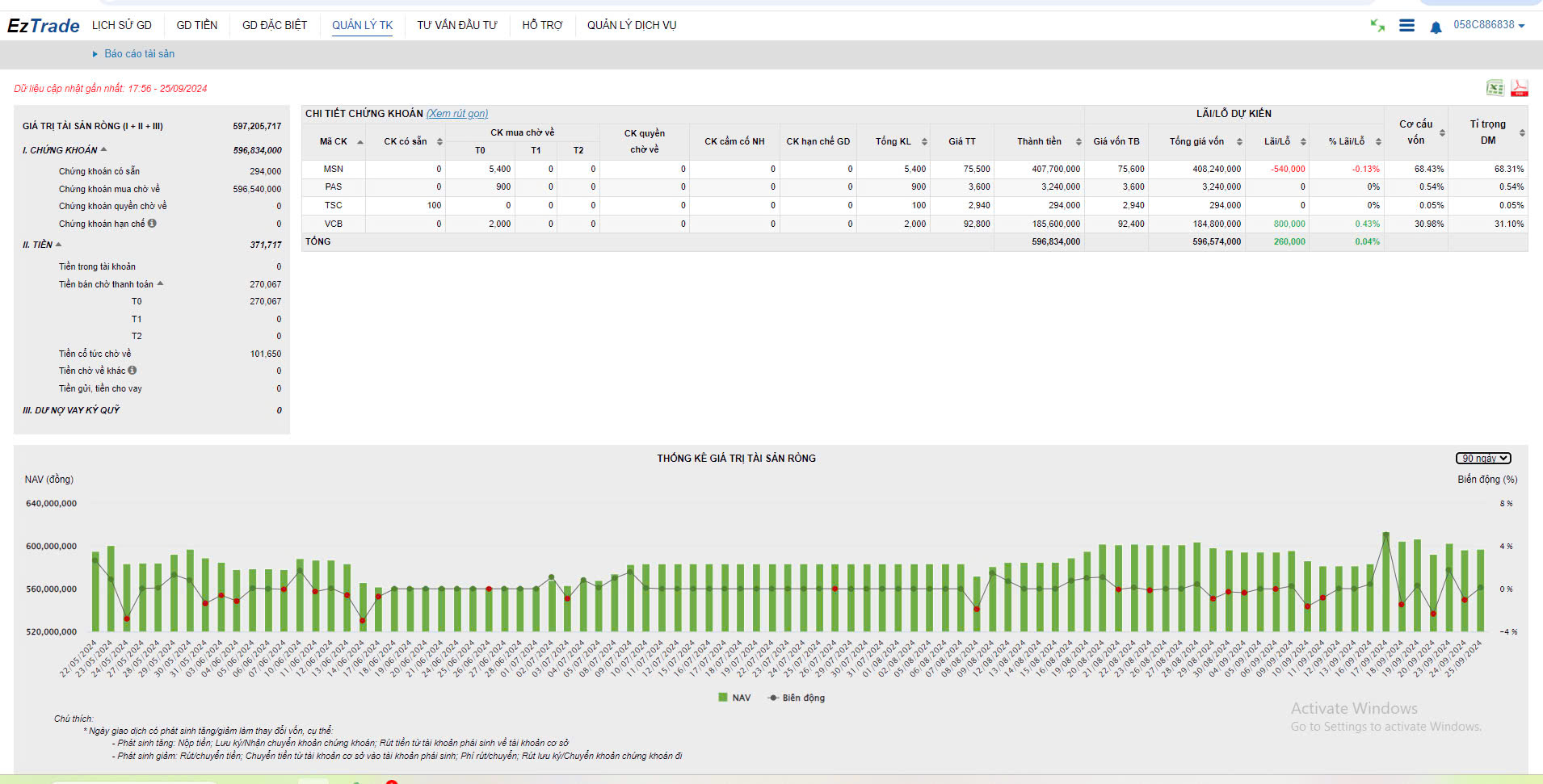Open TƯ VẤN ĐẦU TƯ menu
The height and width of the screenshot is (784, 1543).
tap(457, 25)
